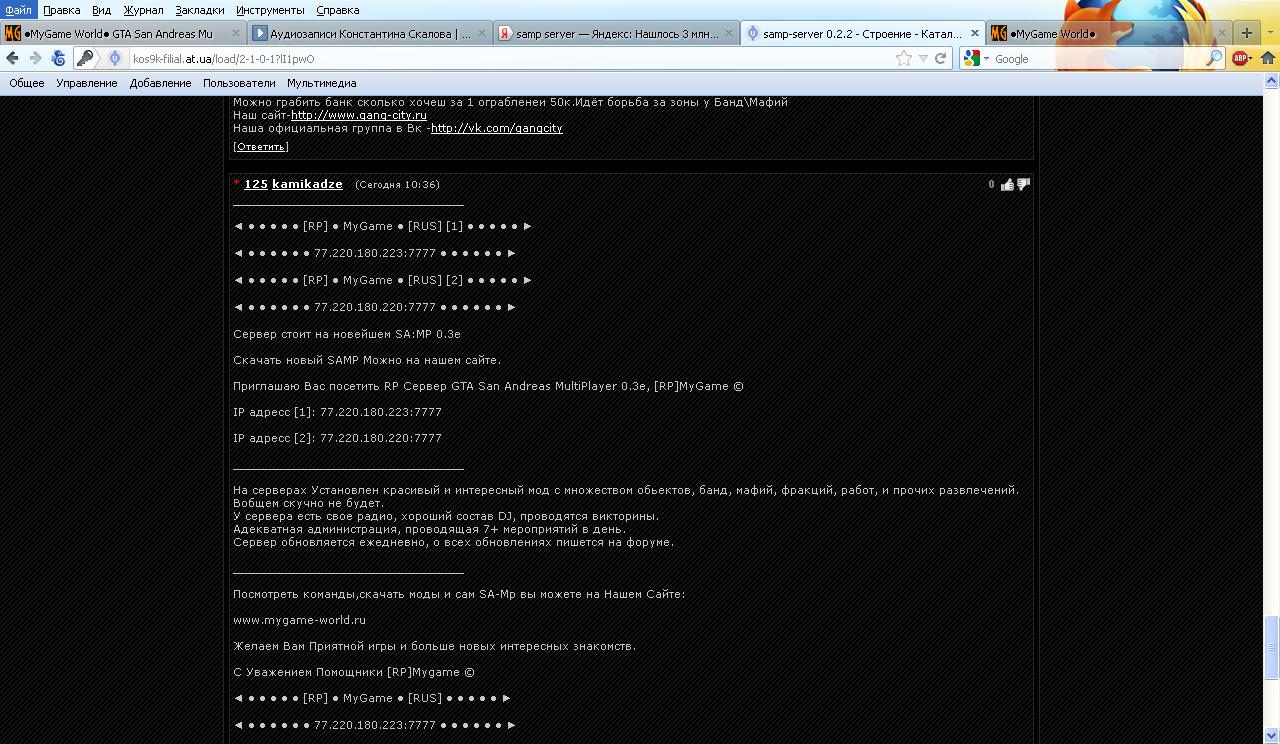Close the Аудиозаписи Константина Скалова tab
The height and width of the screenshot is (744, 1280).
coord(482,33)
